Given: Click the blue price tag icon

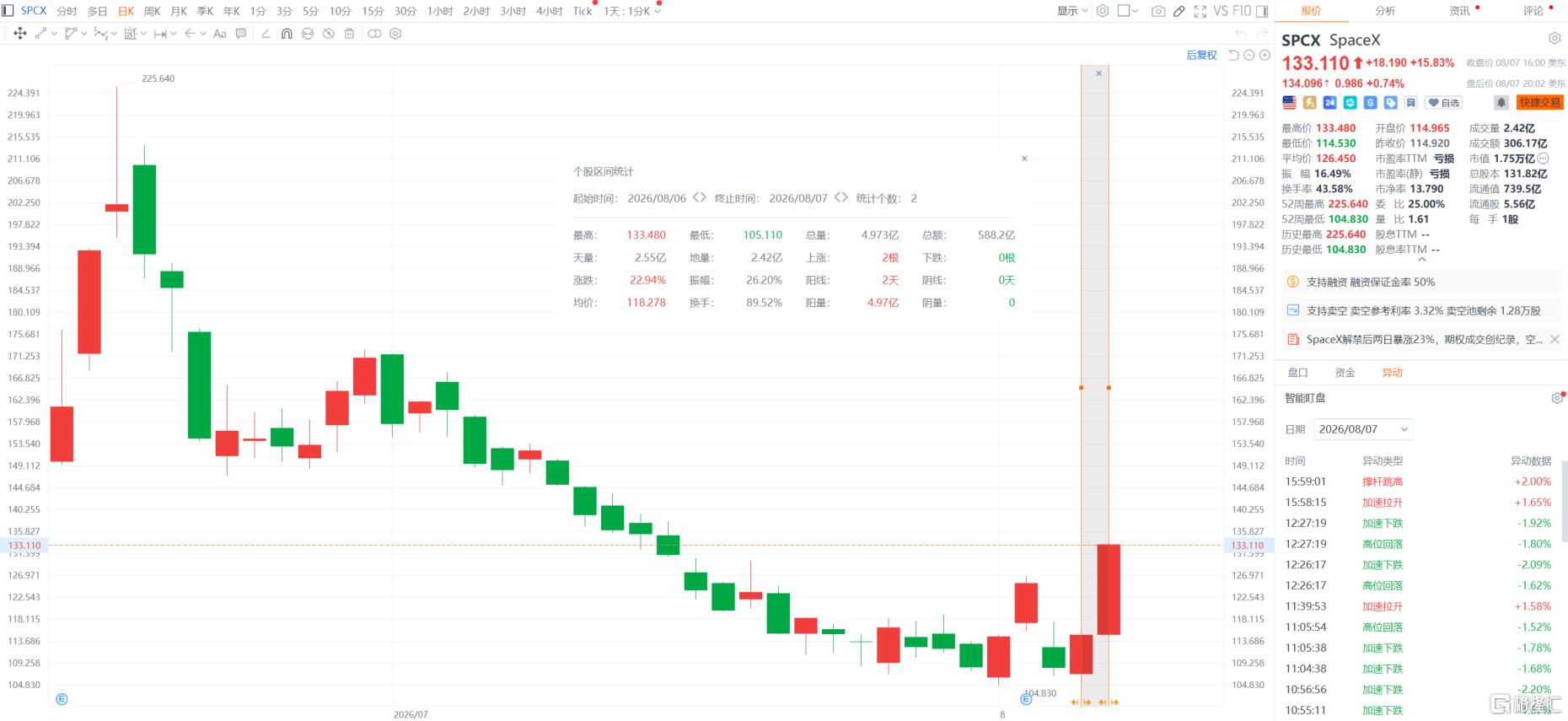Looking at the screenshot, I should (1390, 103).
